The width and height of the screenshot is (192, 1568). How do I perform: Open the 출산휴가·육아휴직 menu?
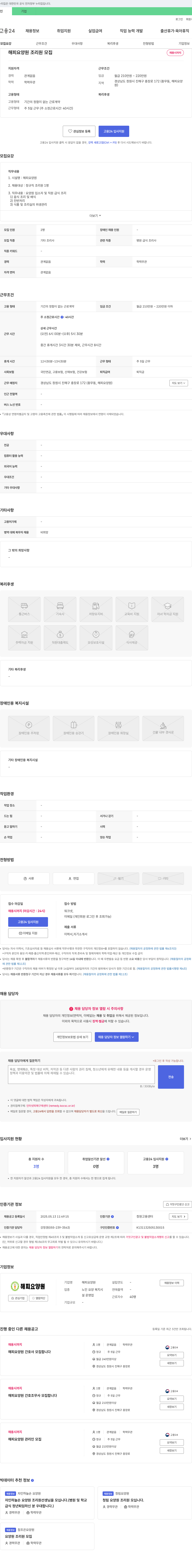tap(175, 31)
